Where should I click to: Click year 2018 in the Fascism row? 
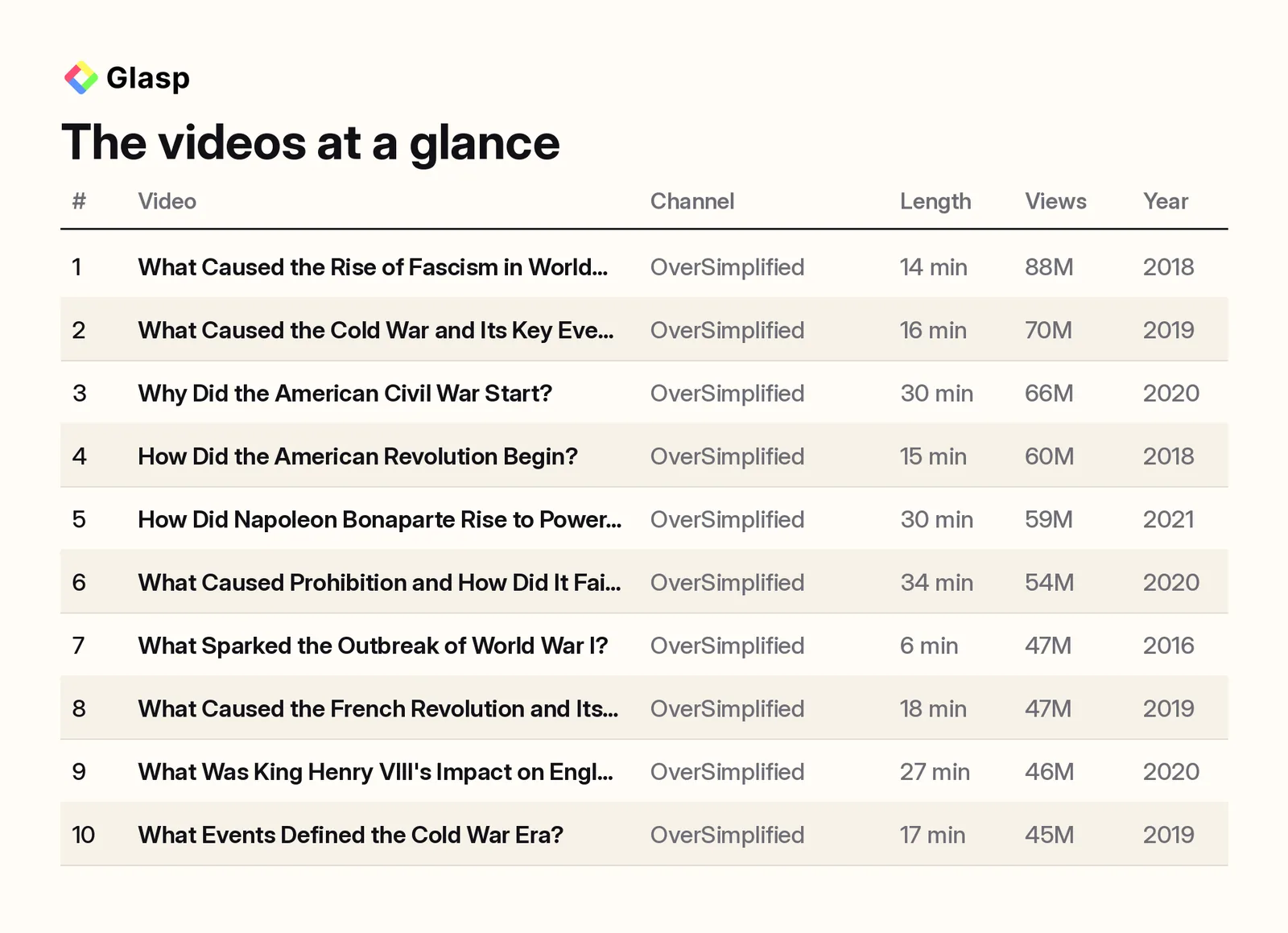pos(1169,267)
